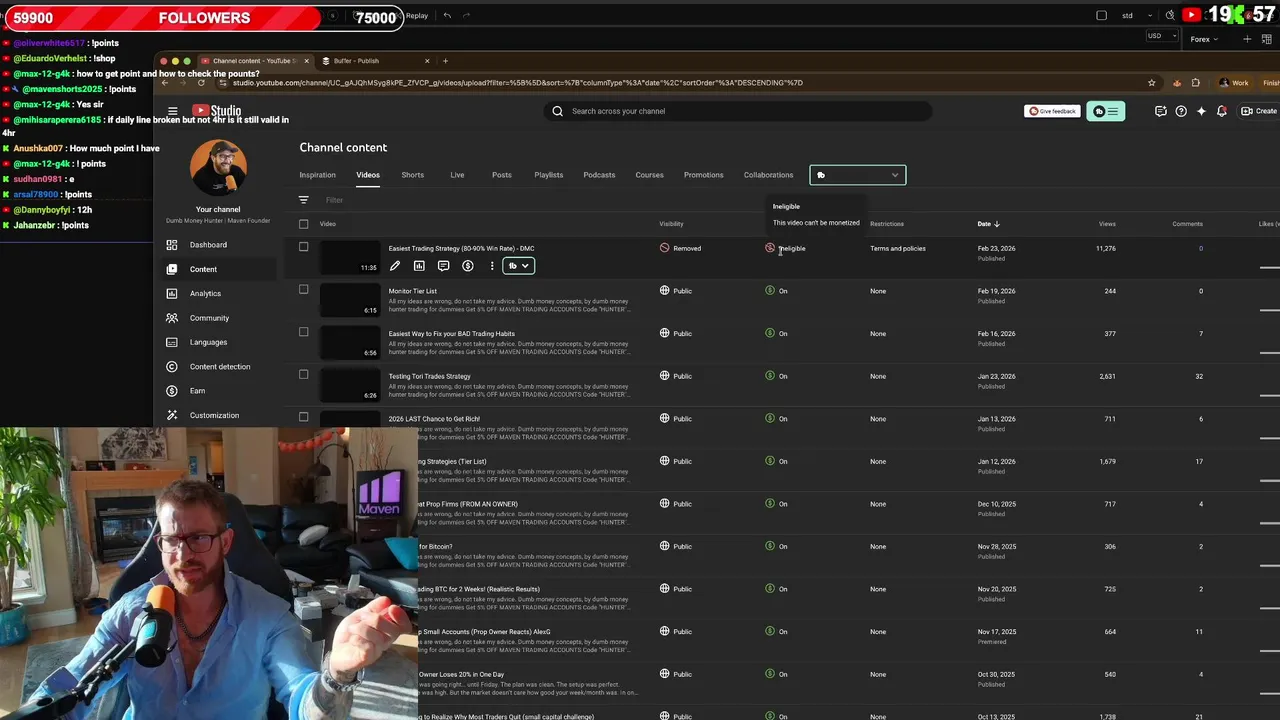1280x720 pixels.
Task: Click the Give feedback button
Action: point(1052,111)
